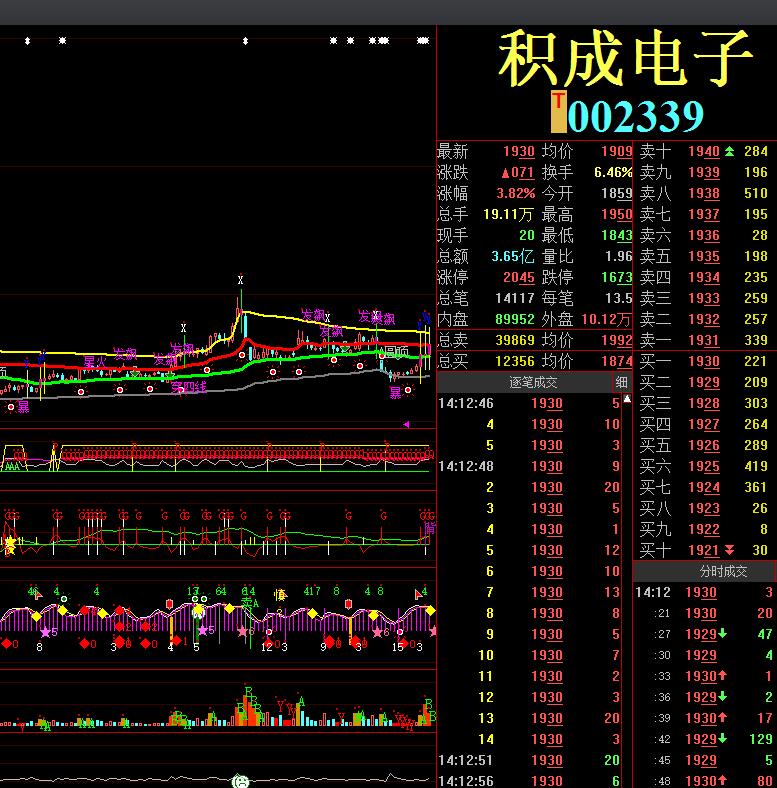Click the 14:12:46 tick trade row
The image size is (777, 788).
(x=529, y=404)
